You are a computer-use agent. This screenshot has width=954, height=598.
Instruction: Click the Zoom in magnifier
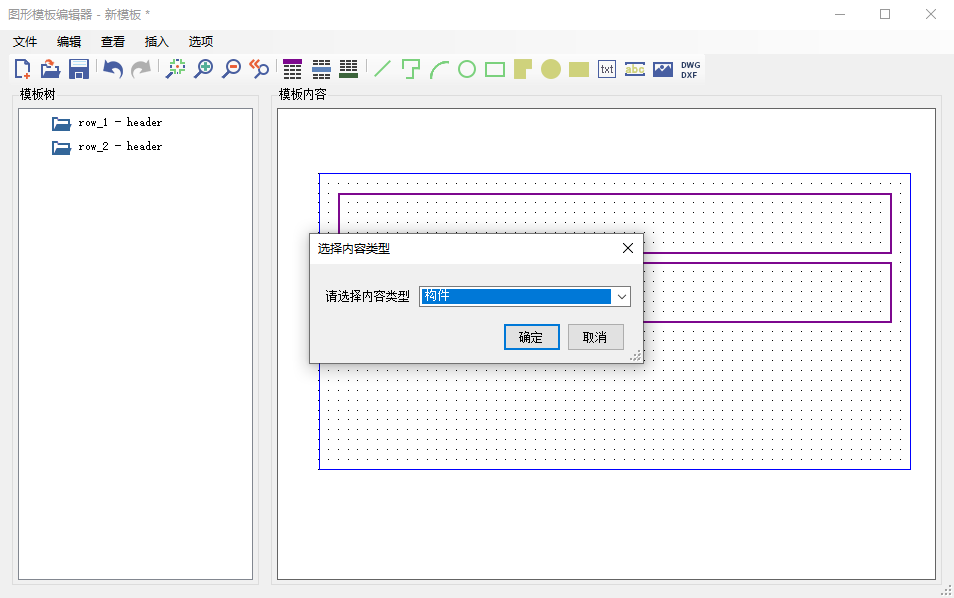[x=203, y=69]
